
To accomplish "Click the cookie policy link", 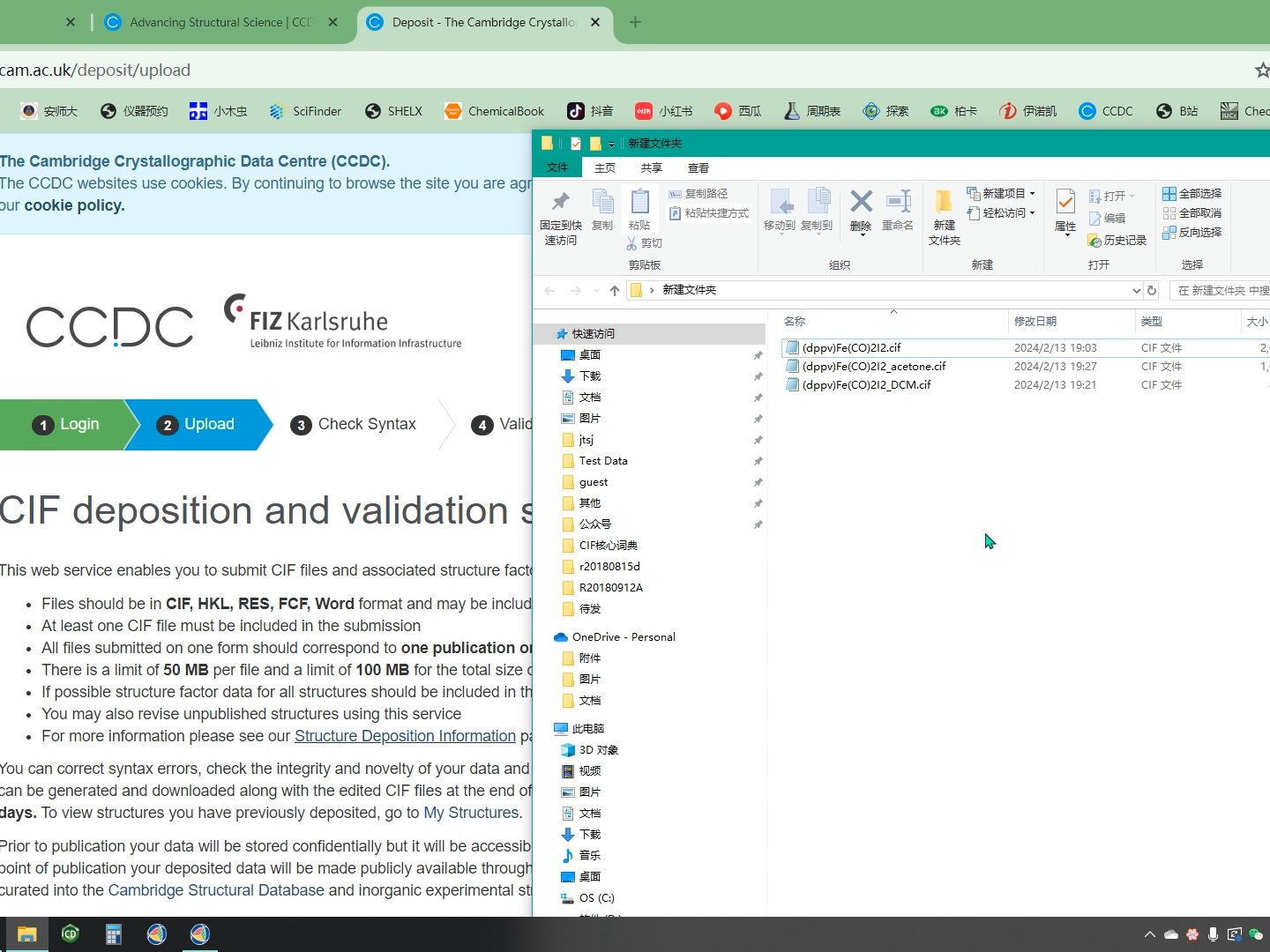I will point(74,205).
